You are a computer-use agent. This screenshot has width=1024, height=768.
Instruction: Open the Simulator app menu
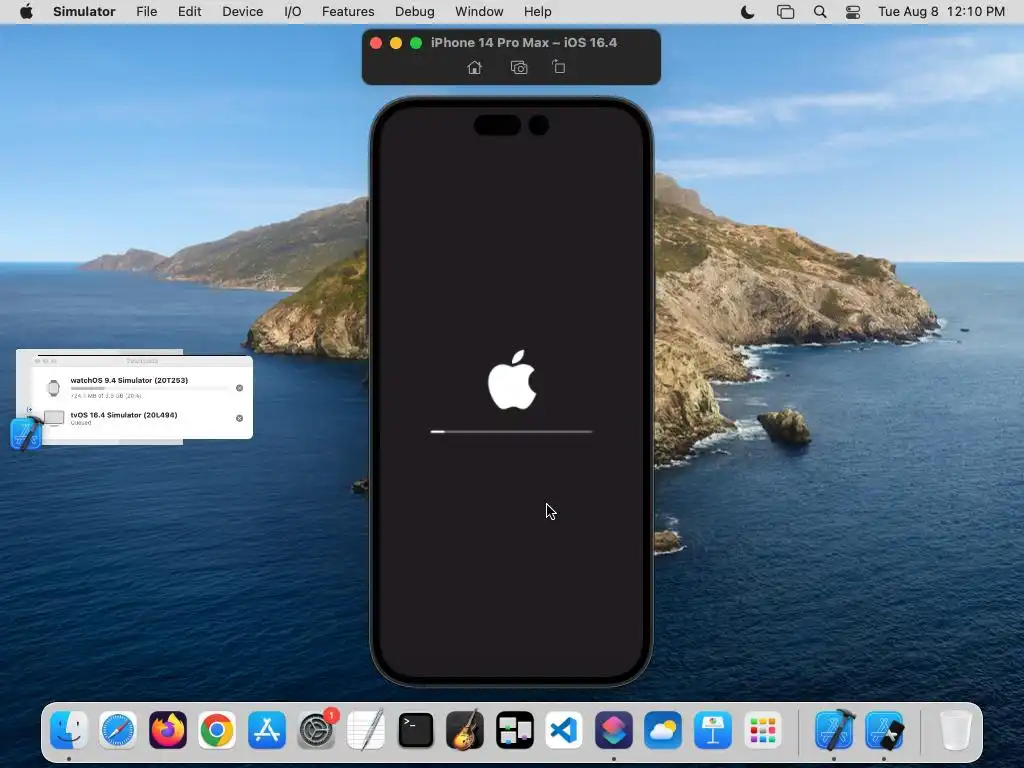tap(84, 12)
